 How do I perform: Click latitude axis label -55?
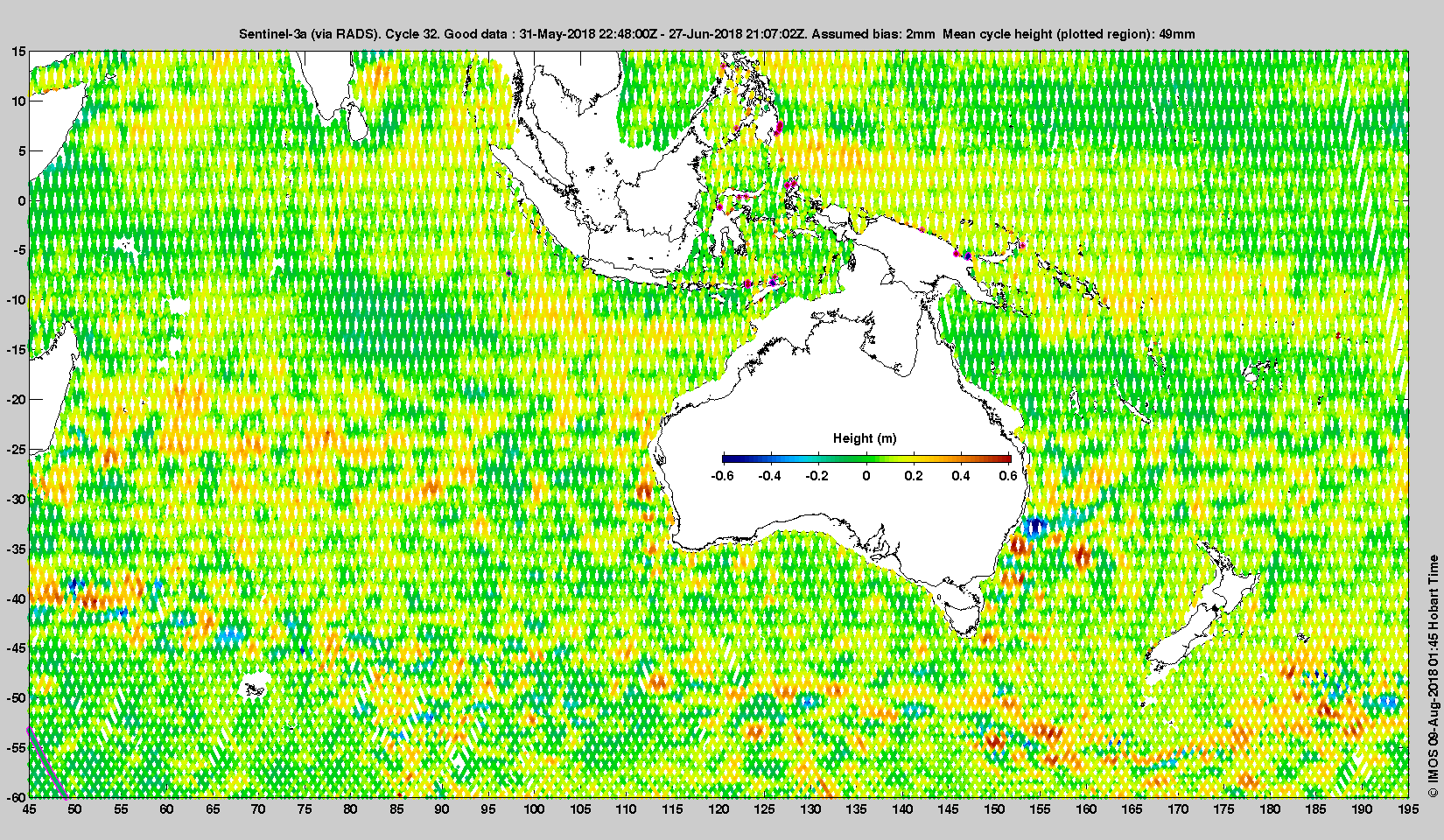point(17,748)
